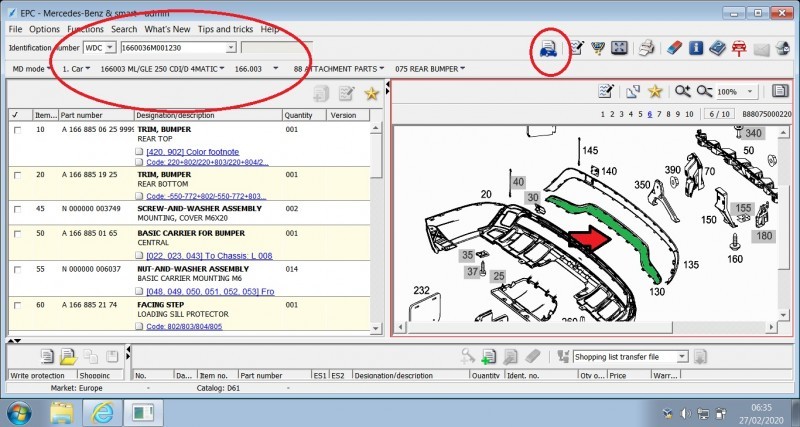Click the Designation/description column header
Image resolution: width=800 pixels, height=427 pixels.
[x=208, y=115]
